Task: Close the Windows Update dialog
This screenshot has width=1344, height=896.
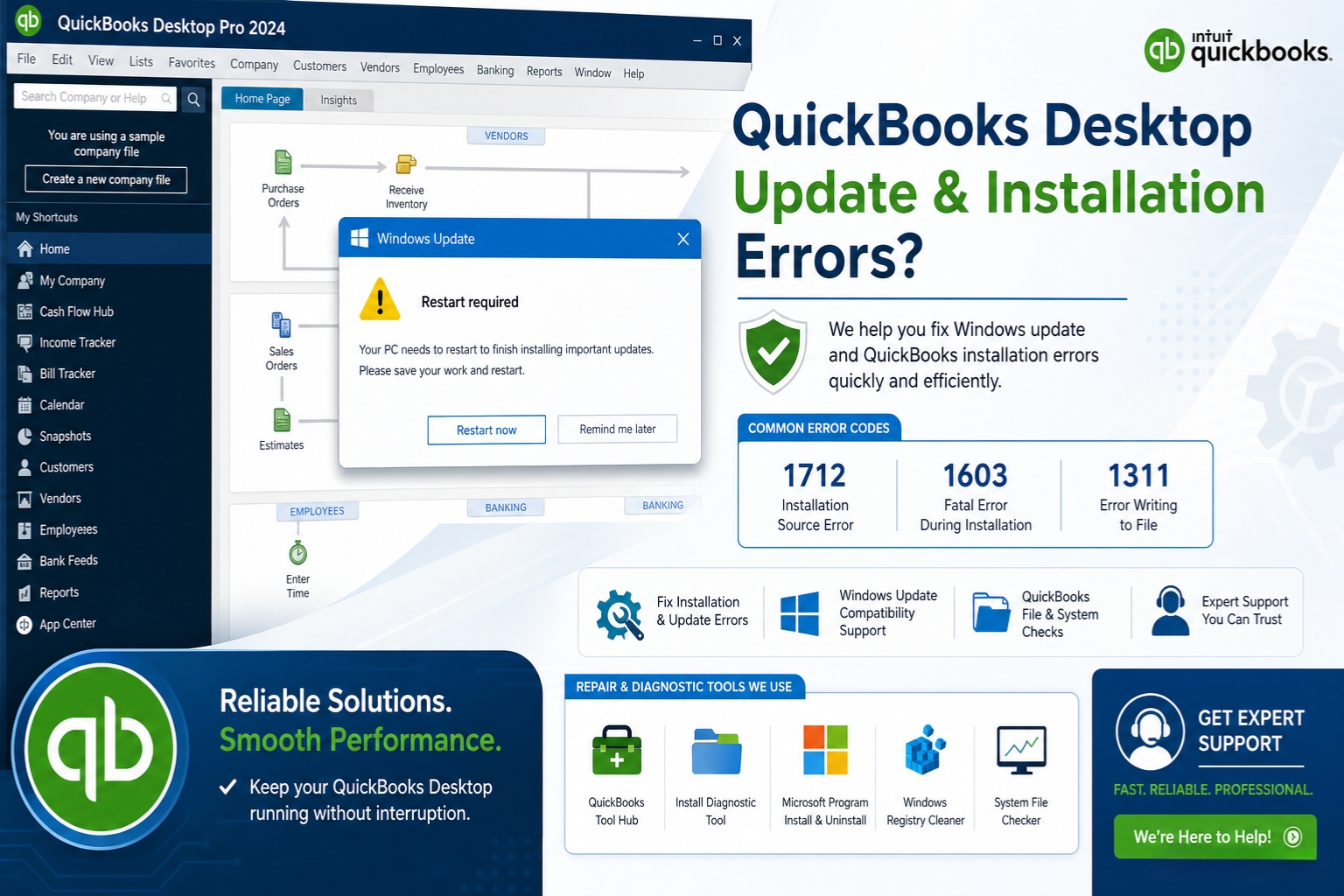Action: [x=683, y=239]
